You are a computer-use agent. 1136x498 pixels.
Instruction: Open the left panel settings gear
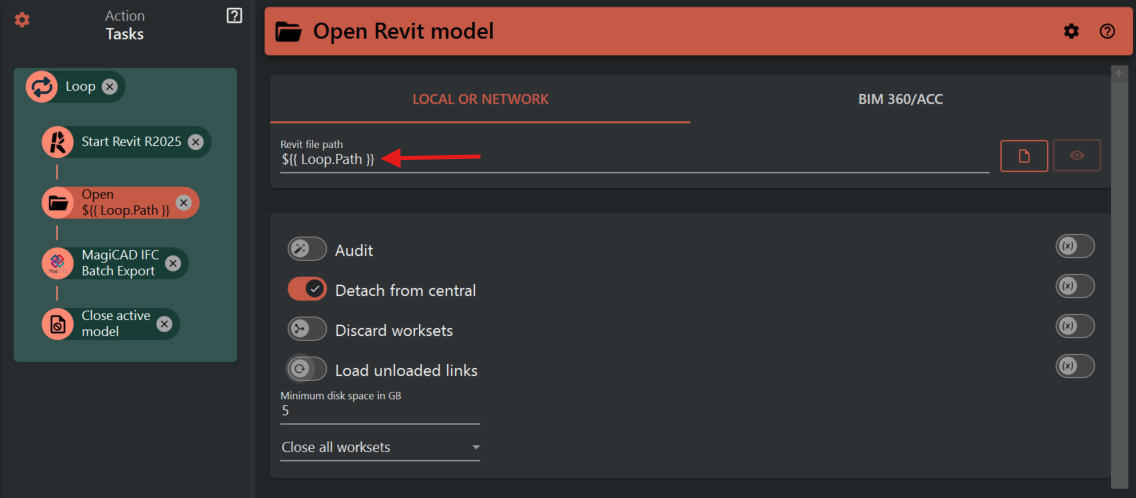pos(22,20)
